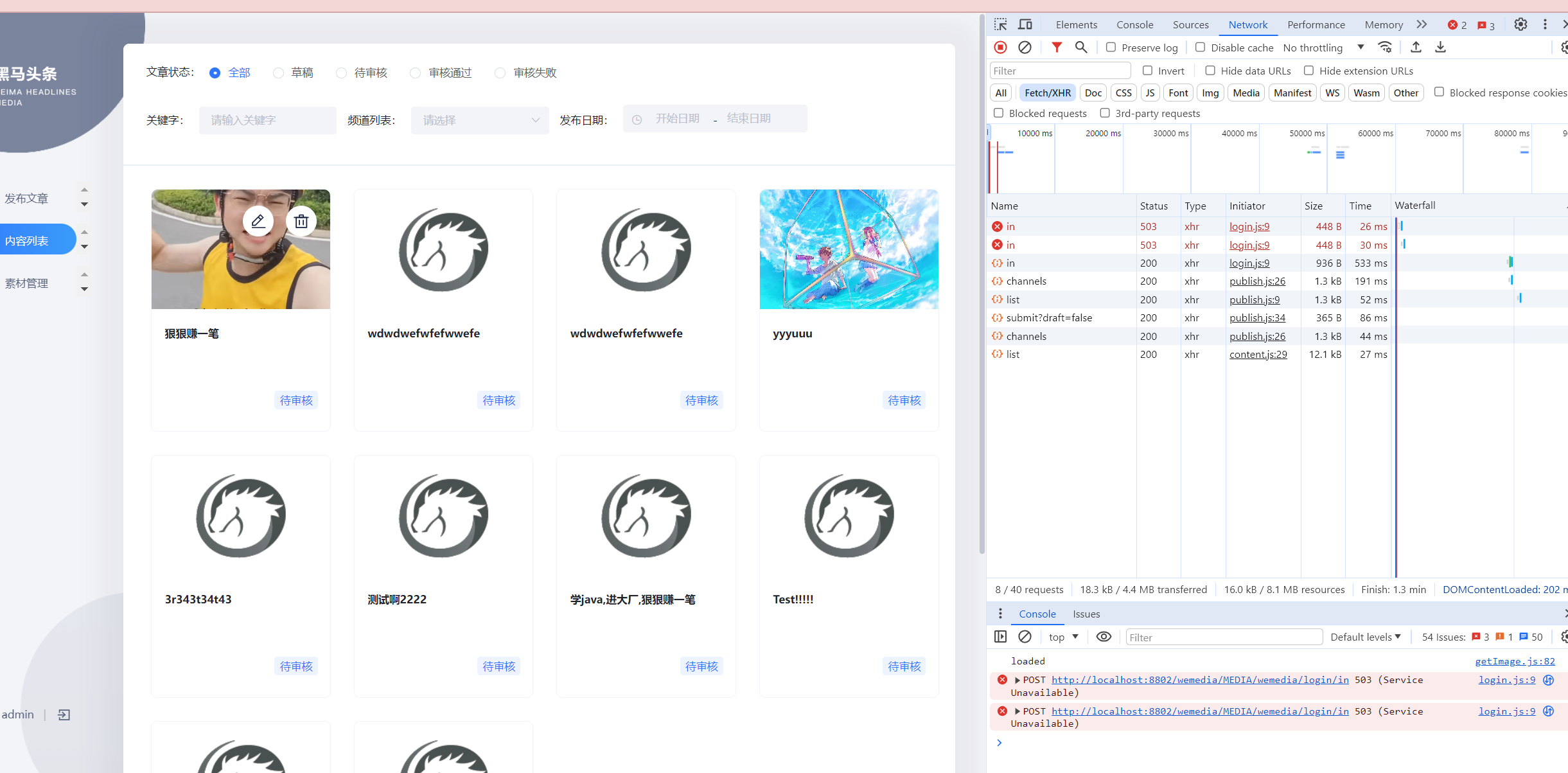Image resolution: width=1568 pixels, height=773 pixels.
Task: Switch to the Elements tab
Action: (x=1076, y=24)
